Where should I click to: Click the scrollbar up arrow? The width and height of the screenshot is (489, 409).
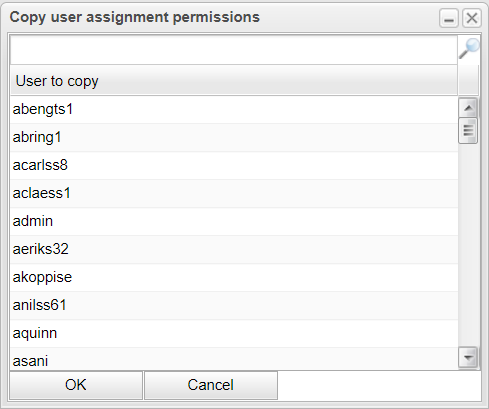coord(468,108)
